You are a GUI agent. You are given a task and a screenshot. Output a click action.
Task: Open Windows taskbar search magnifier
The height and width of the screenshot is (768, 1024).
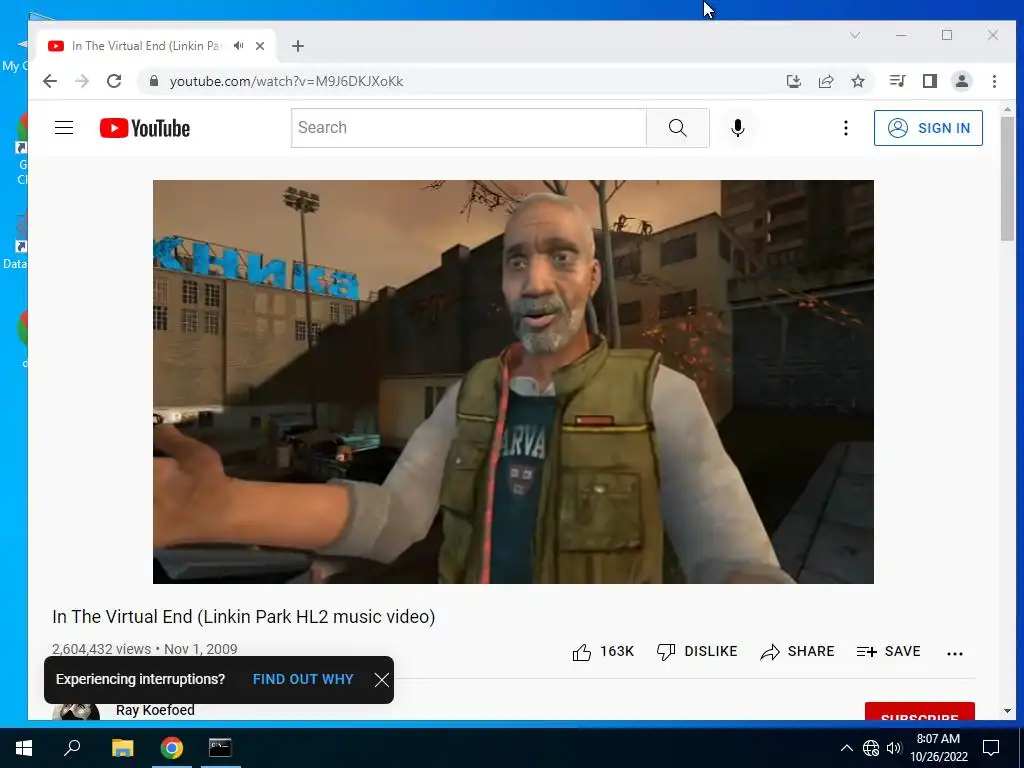pos(72,748)
